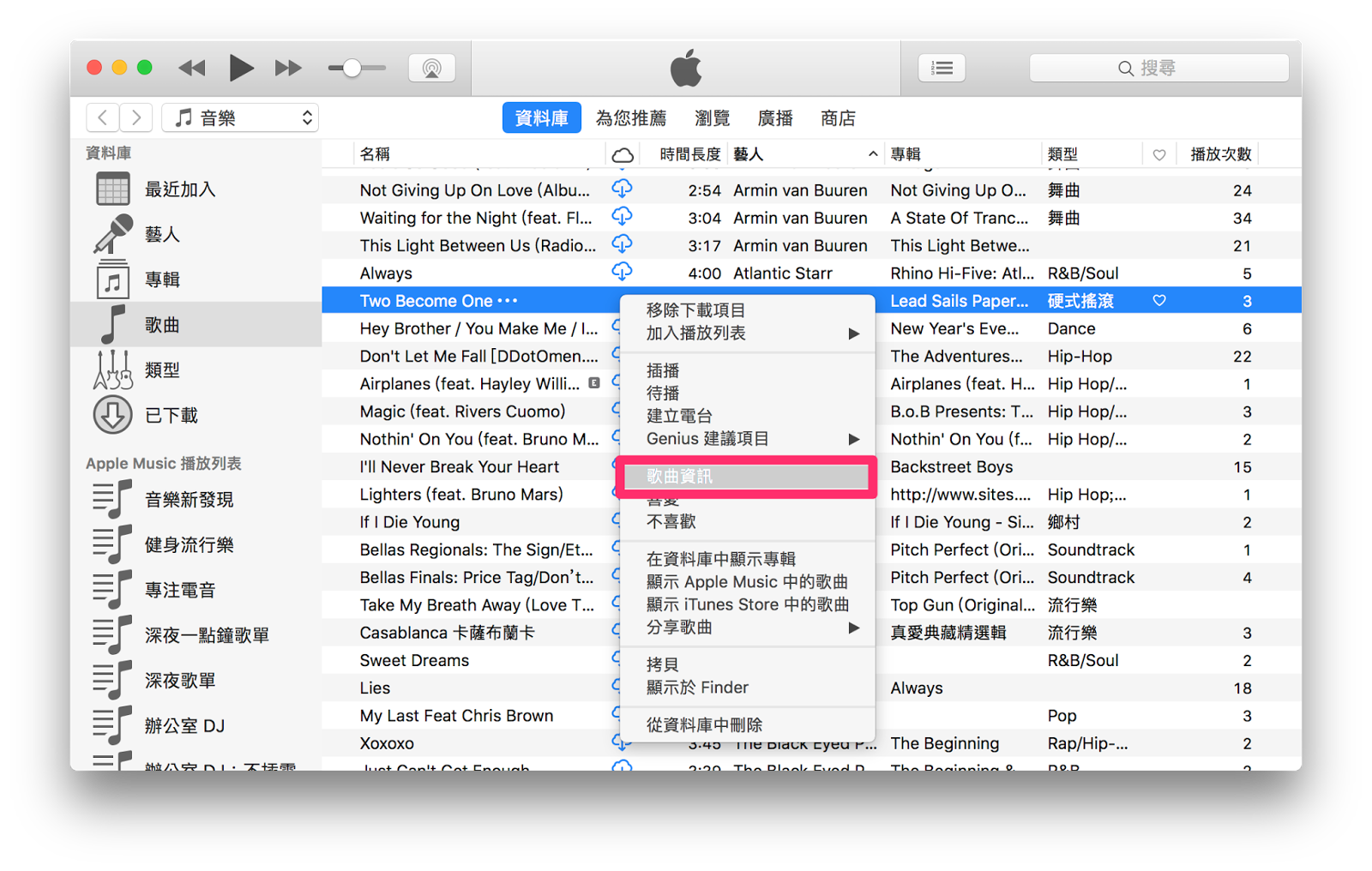Open 最近加入 in the sidebar
The height and width of the screenshot is (871, 1372).
pos(196,189)
